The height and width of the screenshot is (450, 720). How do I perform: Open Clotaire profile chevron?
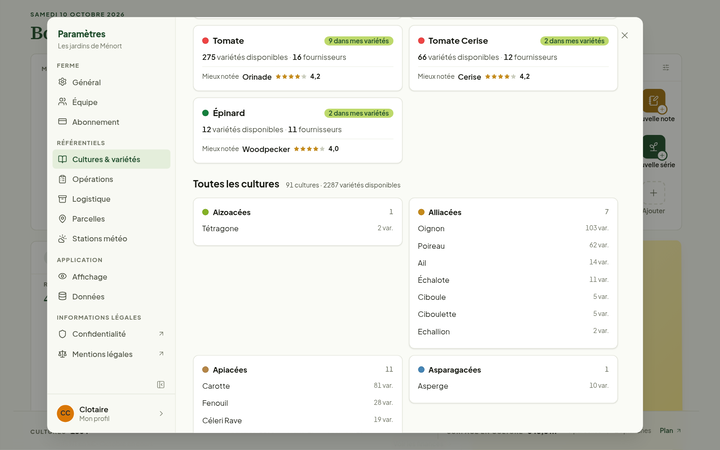(161, 413)
